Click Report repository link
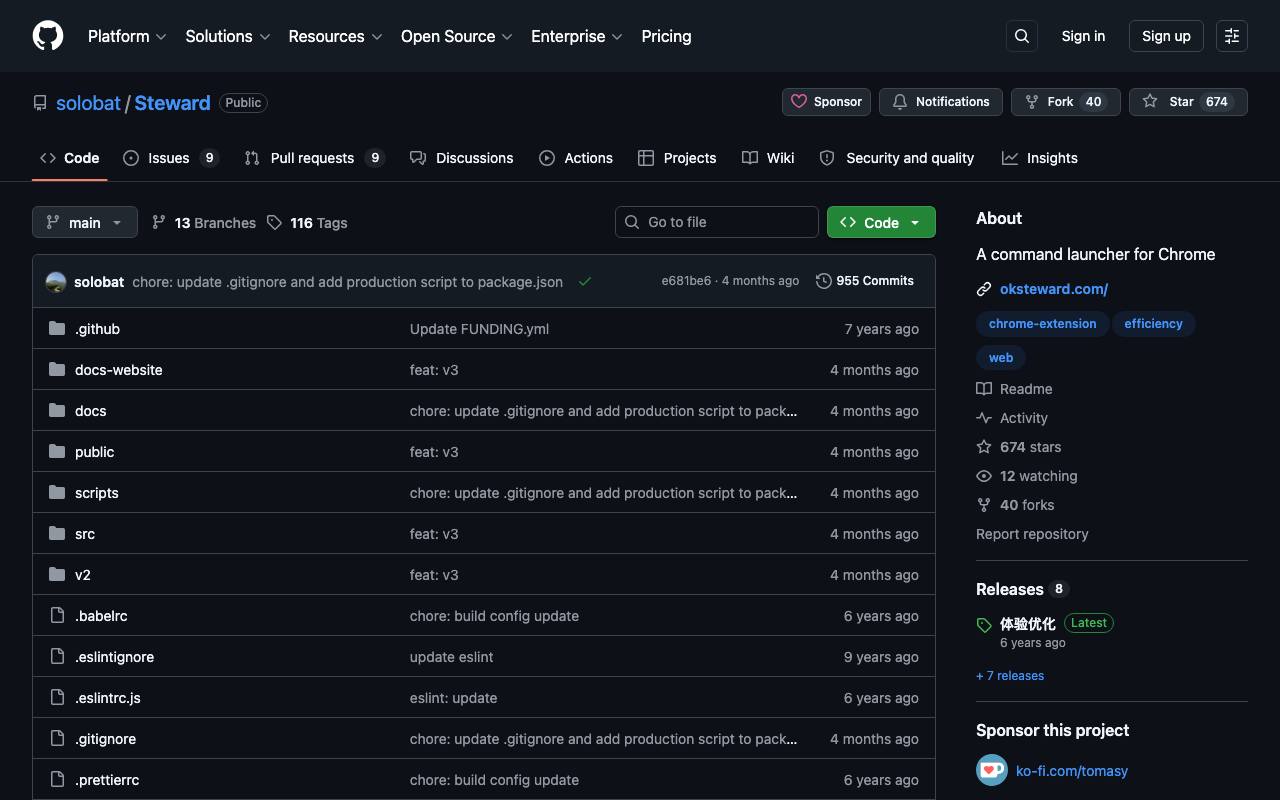 pos(1032,534)
